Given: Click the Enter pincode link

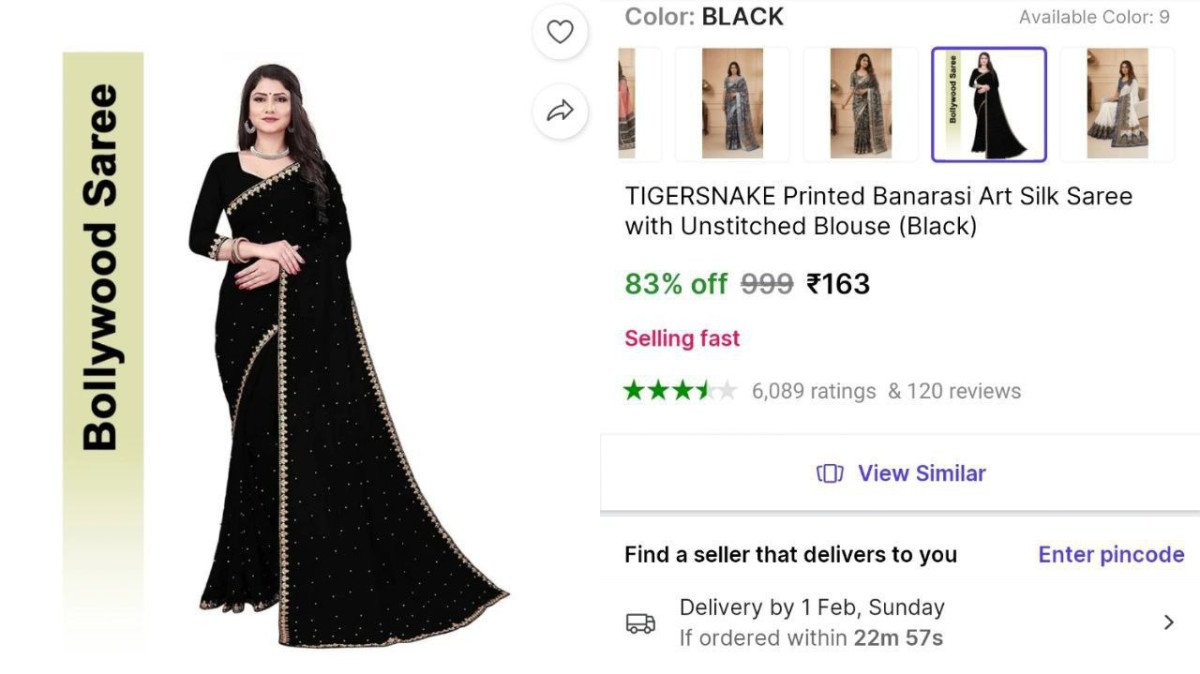Looking at the screenshot, I should coord(1110,554).
